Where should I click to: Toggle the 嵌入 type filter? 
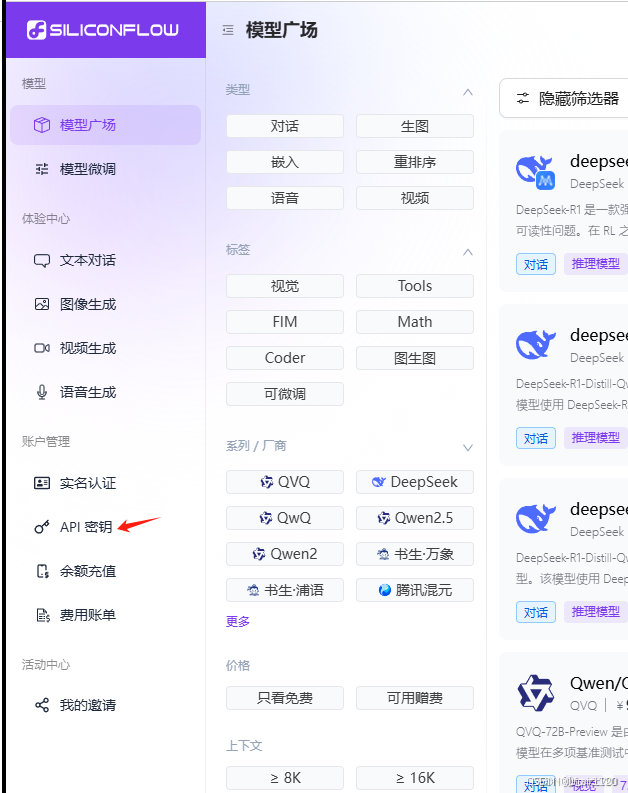coord(285,162)
